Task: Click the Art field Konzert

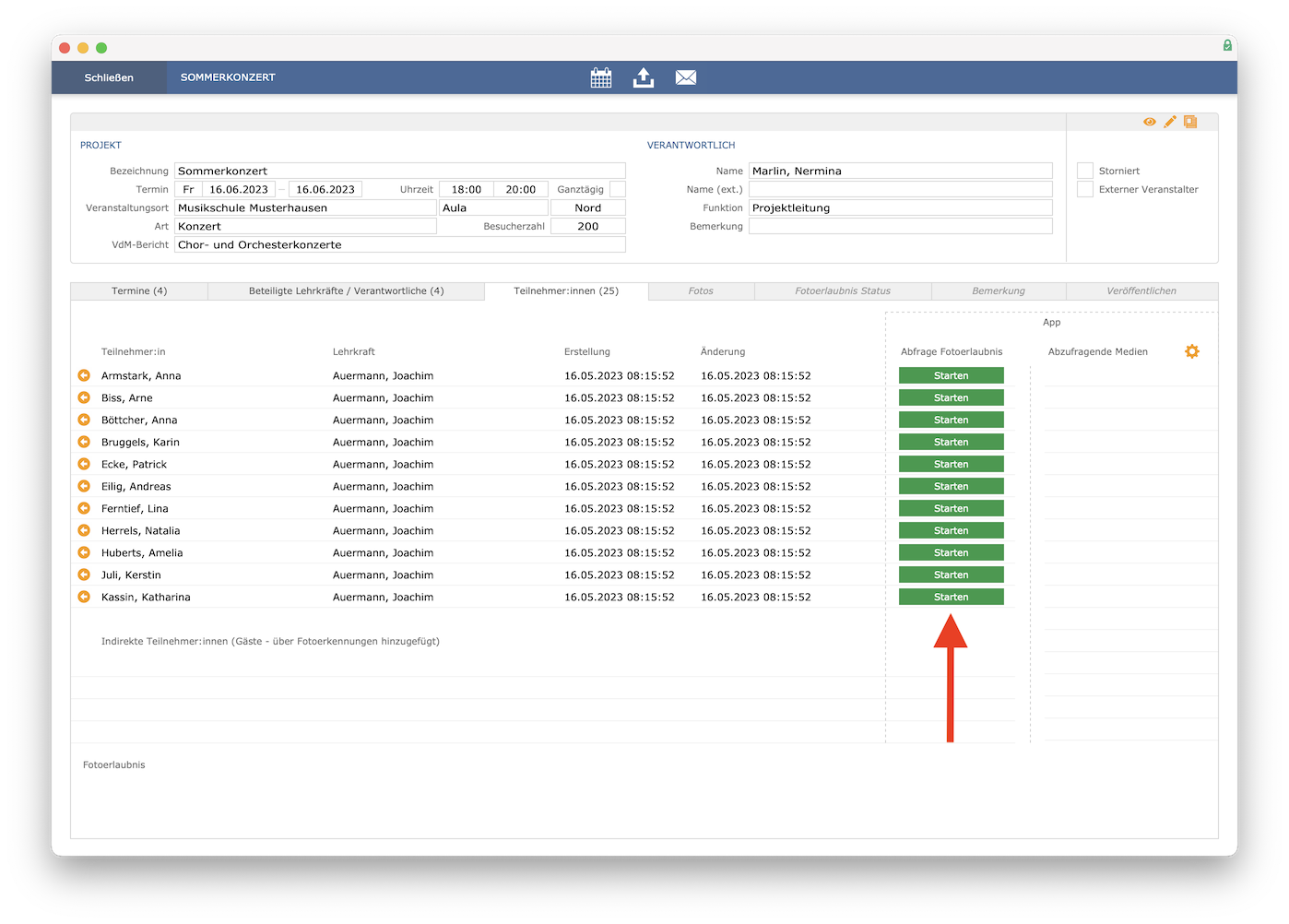Action: click(x=305, y=226)
